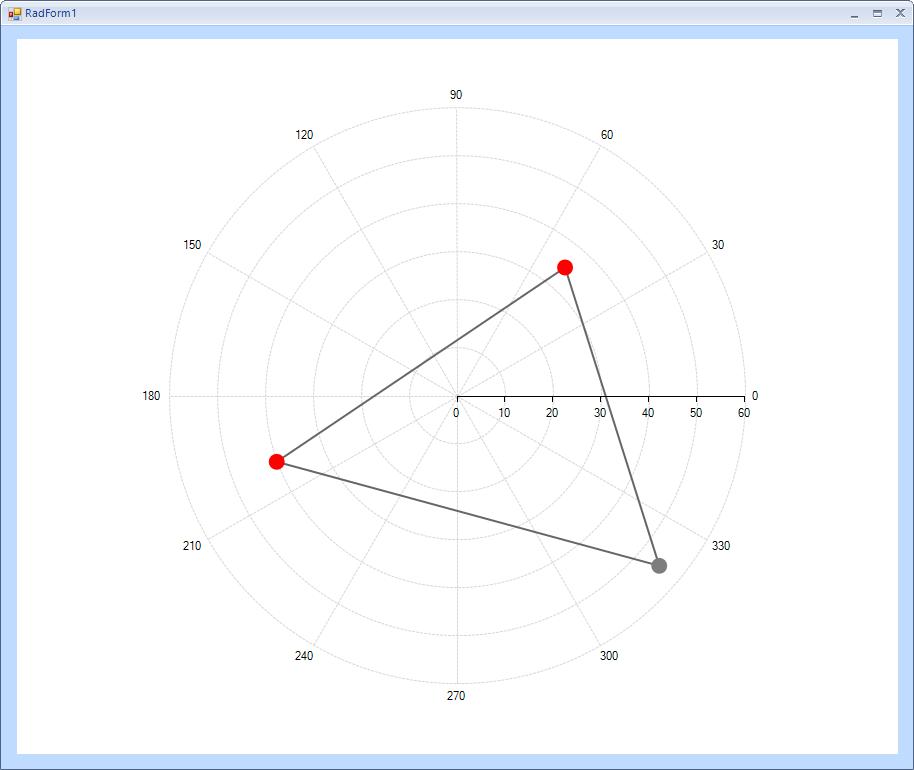The image size is (914, 770).
Task: Select the upper-right red data point
Action: pos(564,268)
